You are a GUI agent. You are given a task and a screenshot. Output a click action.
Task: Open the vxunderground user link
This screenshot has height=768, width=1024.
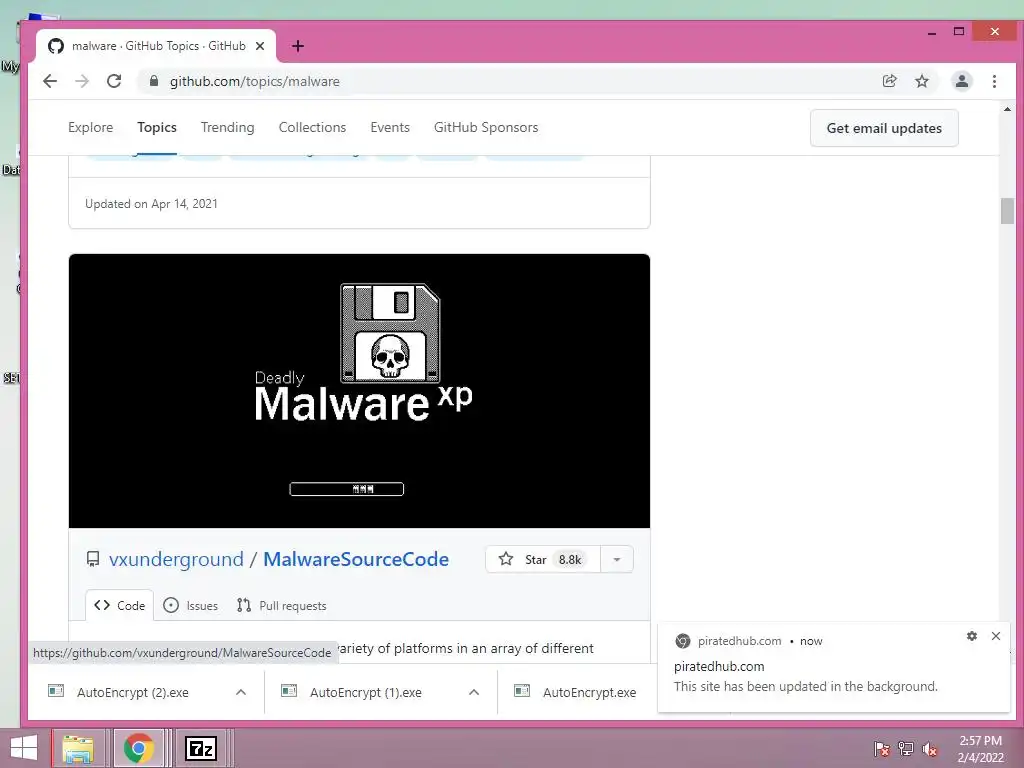tap(176, 559)
